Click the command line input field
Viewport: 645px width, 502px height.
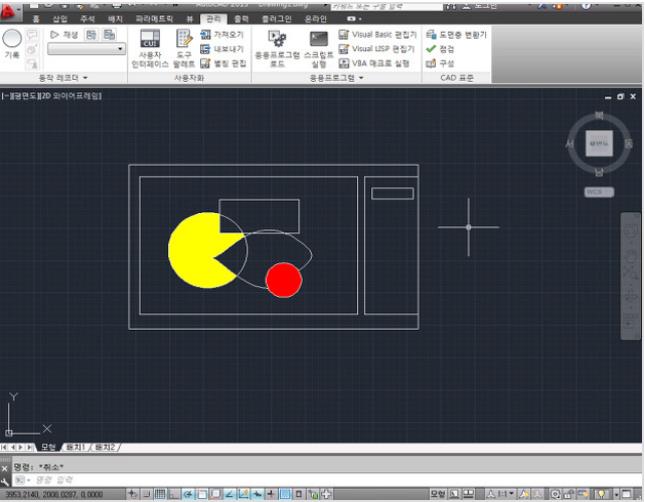click(325, 480)
